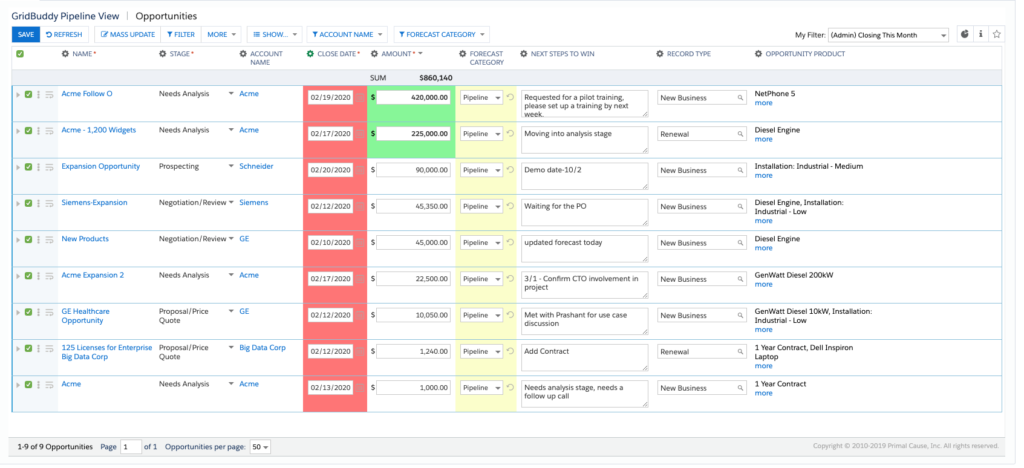Open the Stage dropdown for Acme Follow O
Viewport: 1024px width, 468px height.
[231, 94]
